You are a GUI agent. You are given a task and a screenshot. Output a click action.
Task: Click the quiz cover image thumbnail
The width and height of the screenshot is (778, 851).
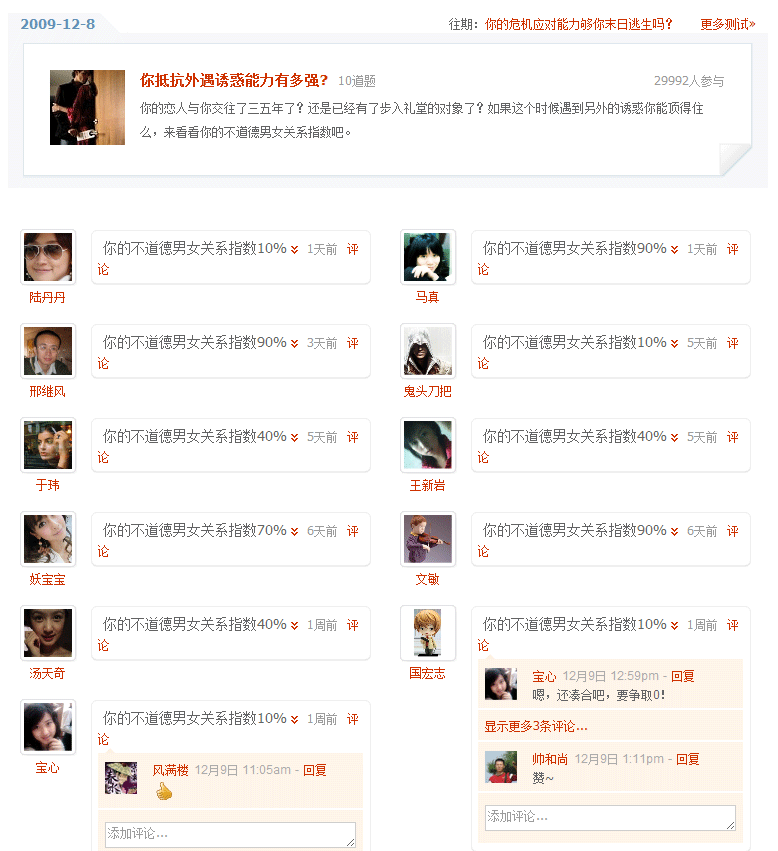tap(87, 107)
